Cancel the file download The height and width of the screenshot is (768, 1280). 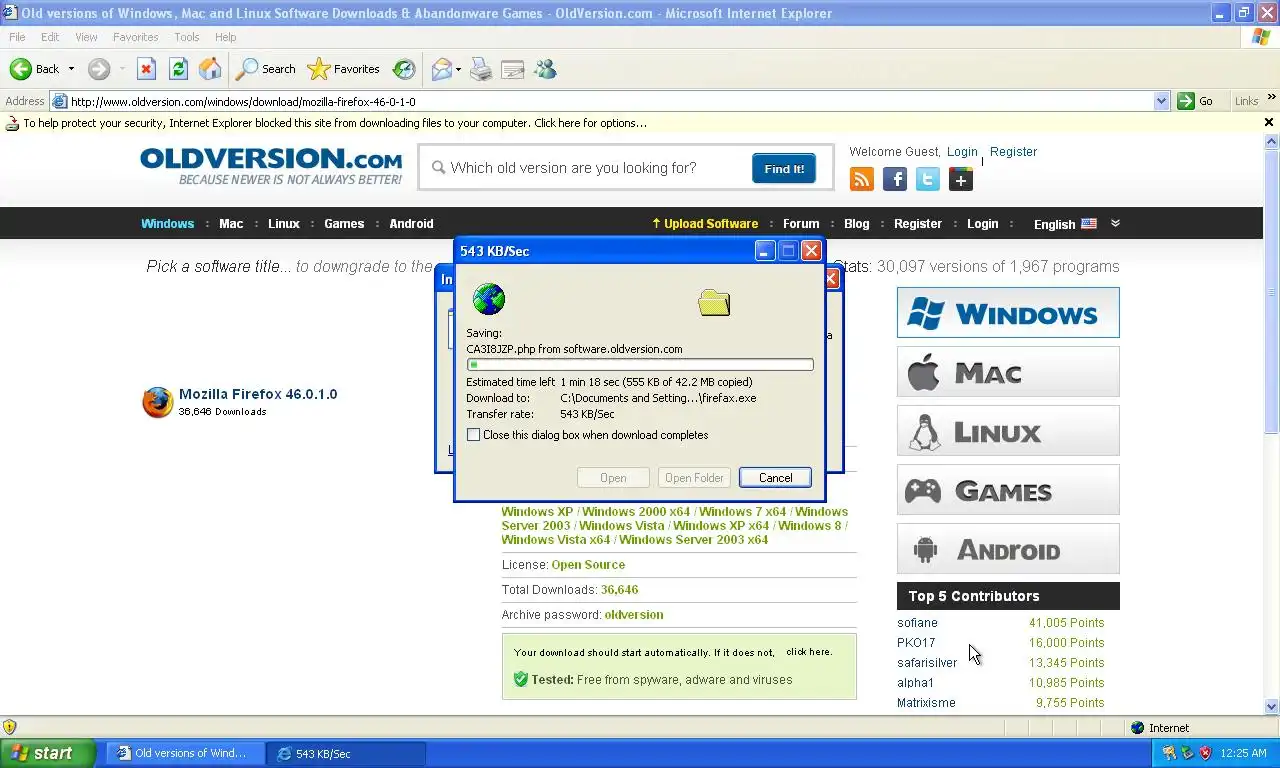tap(775, 478)
